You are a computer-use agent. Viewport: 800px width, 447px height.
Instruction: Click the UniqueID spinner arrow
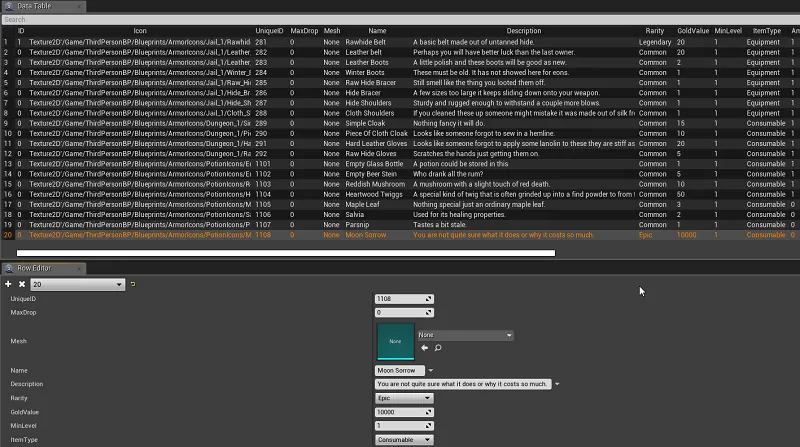pos(429,299)
